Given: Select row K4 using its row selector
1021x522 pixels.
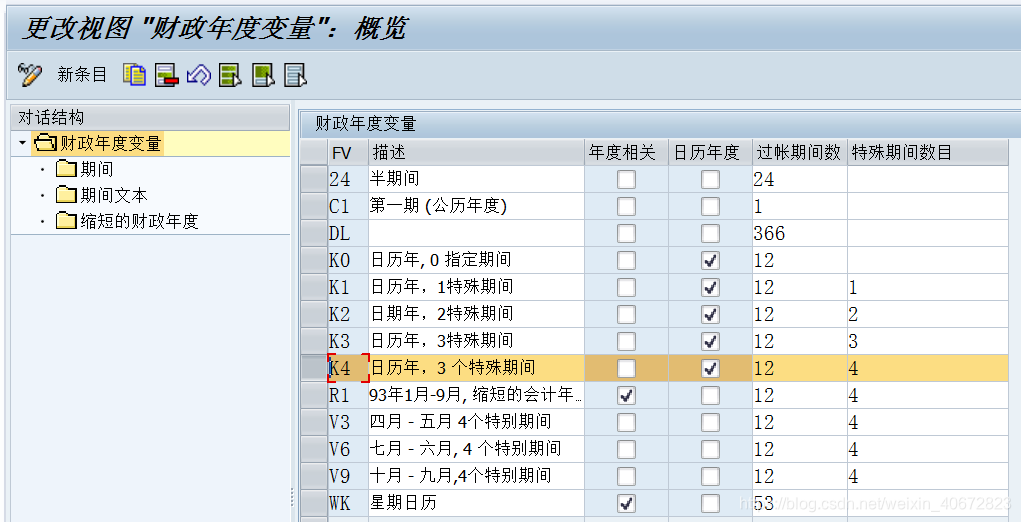Looking at the screenshot, I should tap(314, 368).
